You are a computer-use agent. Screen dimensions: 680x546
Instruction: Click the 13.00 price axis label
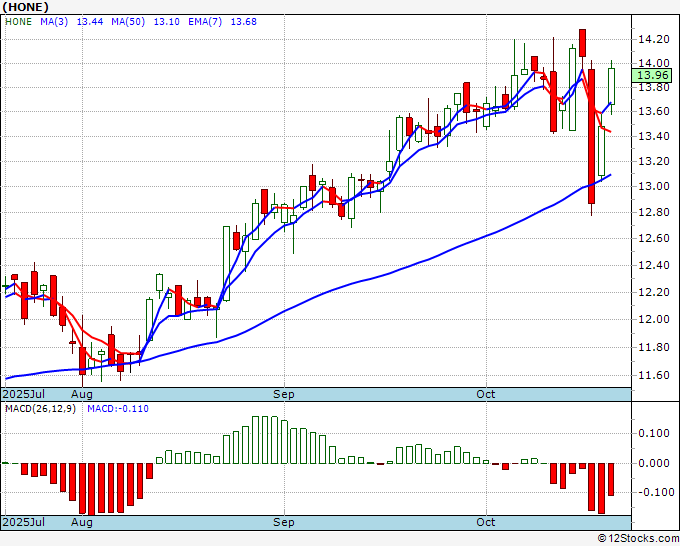click(654, 186)
